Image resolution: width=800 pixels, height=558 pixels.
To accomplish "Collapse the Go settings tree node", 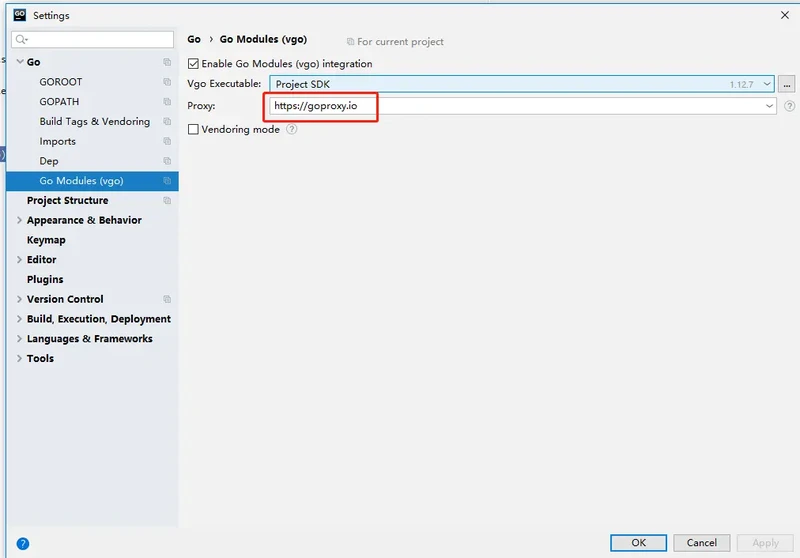I will click(x=19, y=62).
